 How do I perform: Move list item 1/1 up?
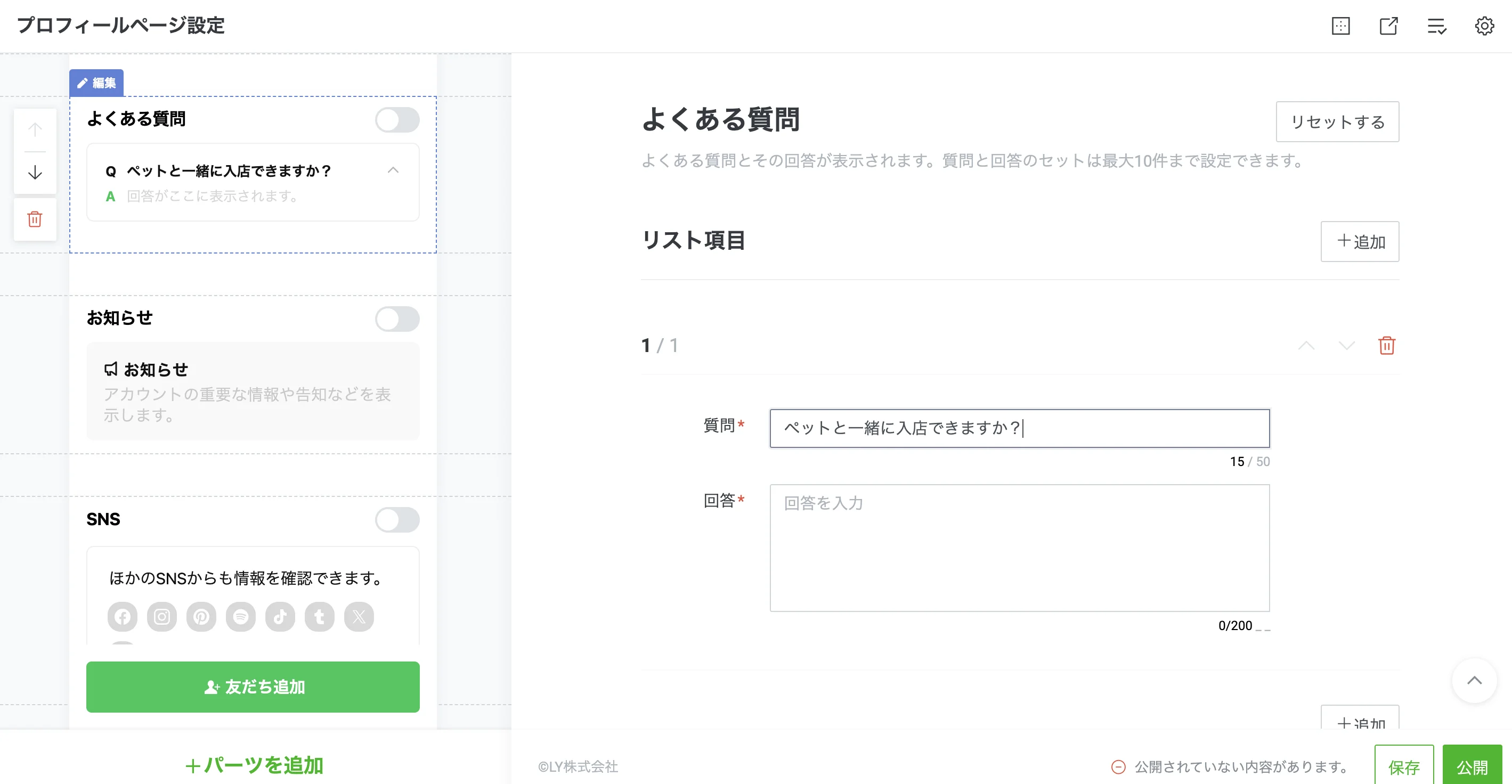coord(1306,345)
